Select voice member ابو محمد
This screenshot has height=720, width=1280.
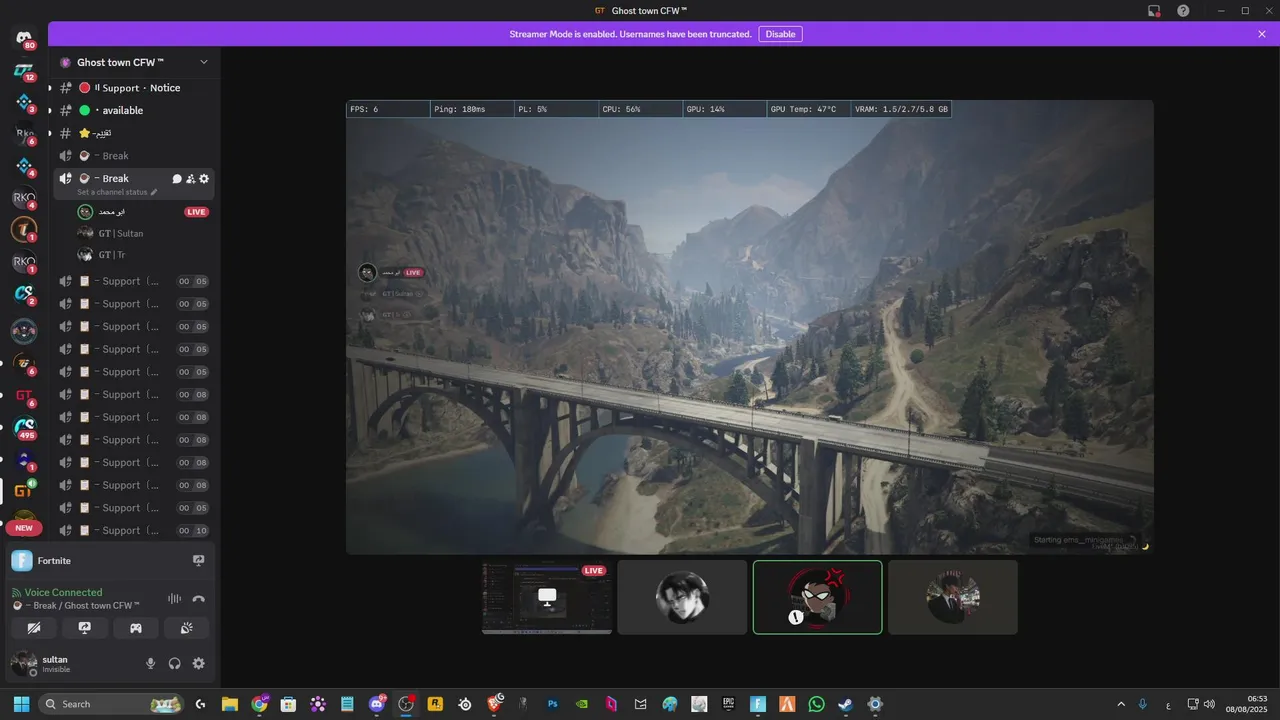point(112,212)
